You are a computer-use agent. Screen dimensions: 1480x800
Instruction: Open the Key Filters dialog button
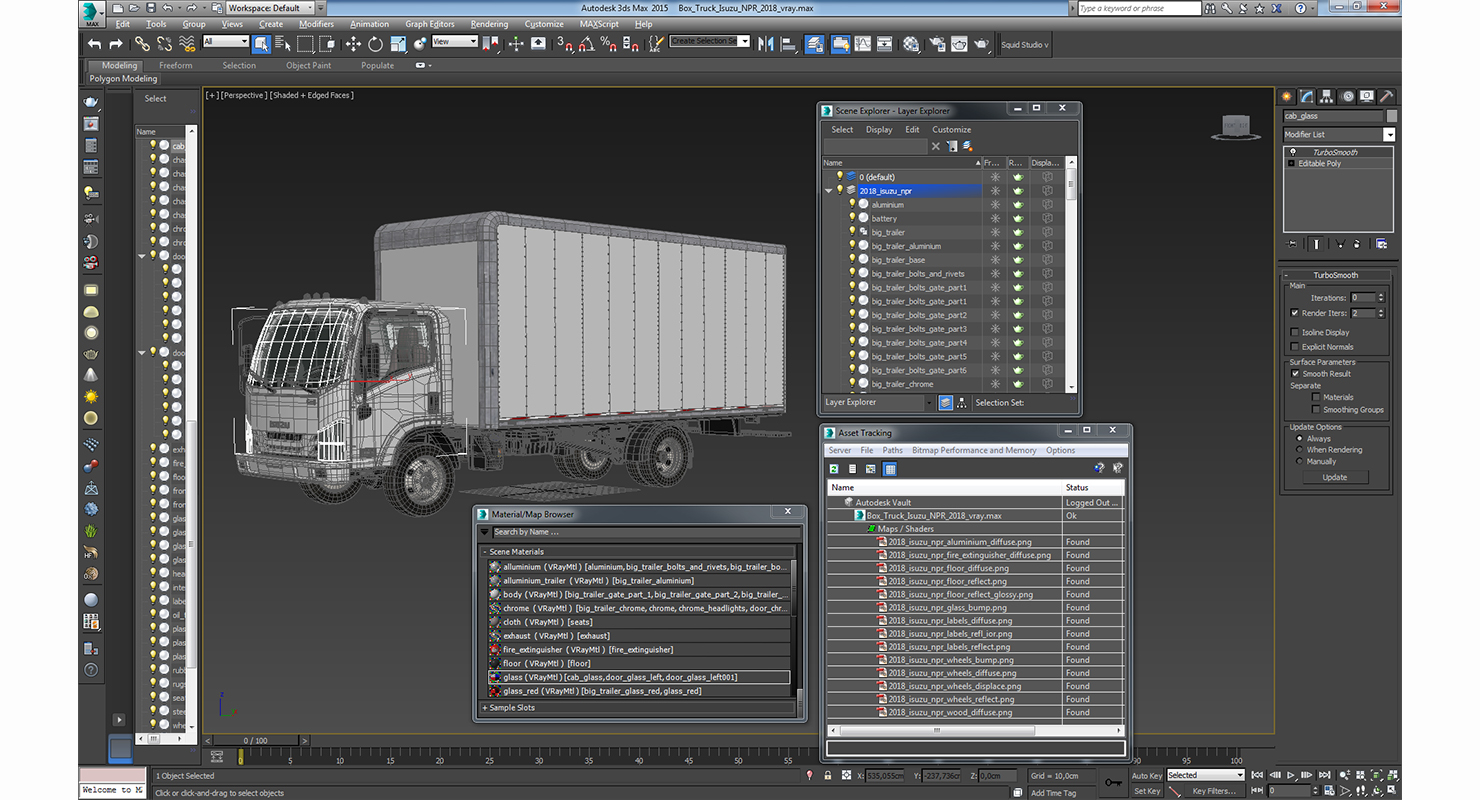point(1213,791)
